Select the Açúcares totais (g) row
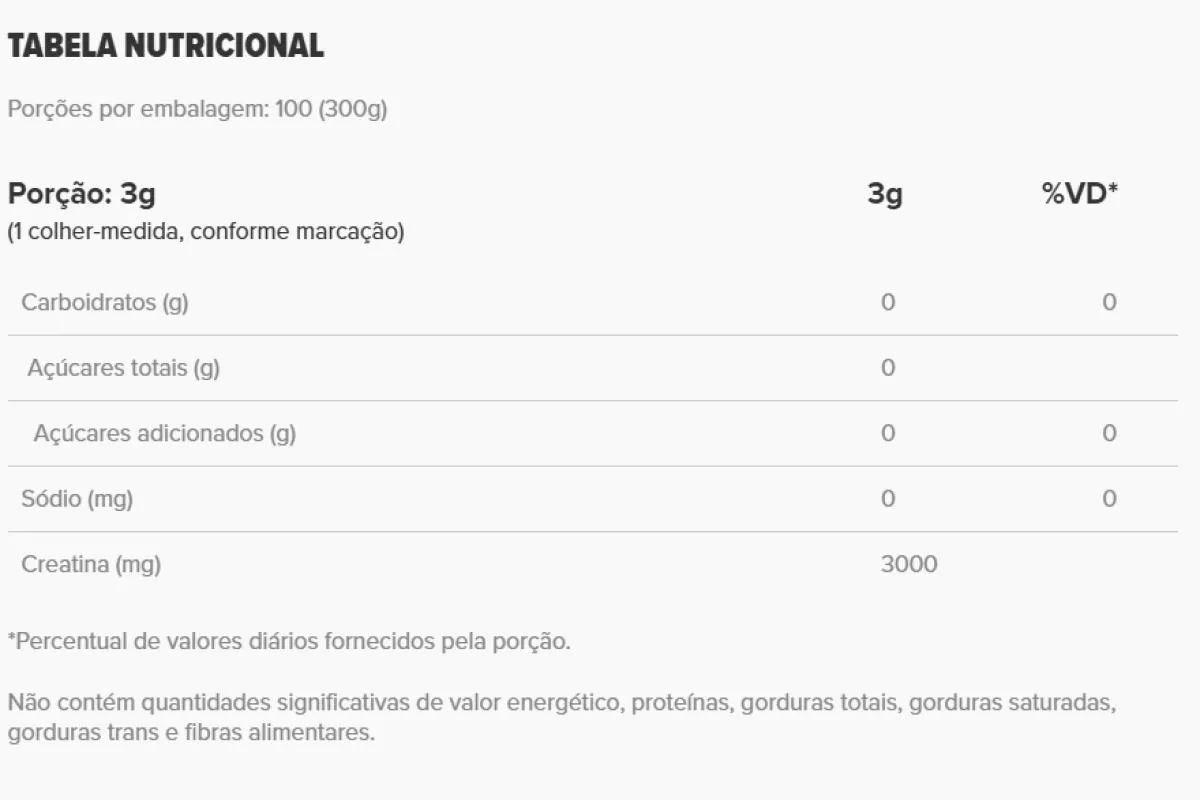 tap(593, 368)
